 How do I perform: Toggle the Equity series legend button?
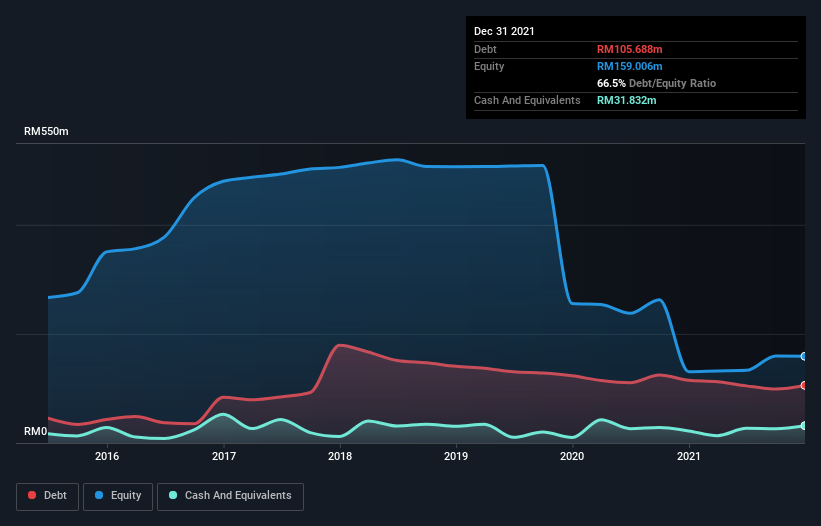[x=118, y=496]
